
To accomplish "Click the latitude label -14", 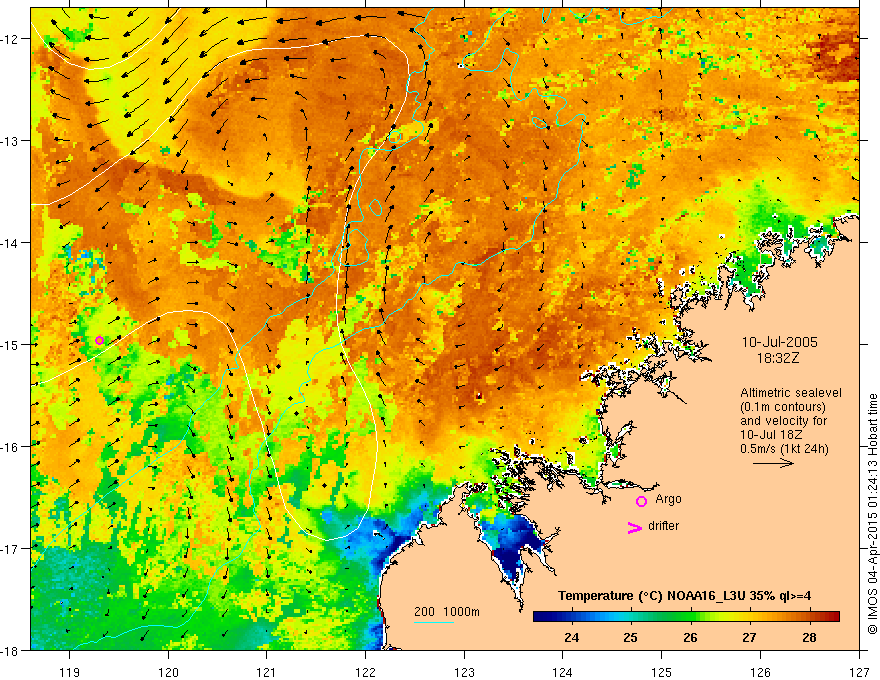I will tap(10, 243).
